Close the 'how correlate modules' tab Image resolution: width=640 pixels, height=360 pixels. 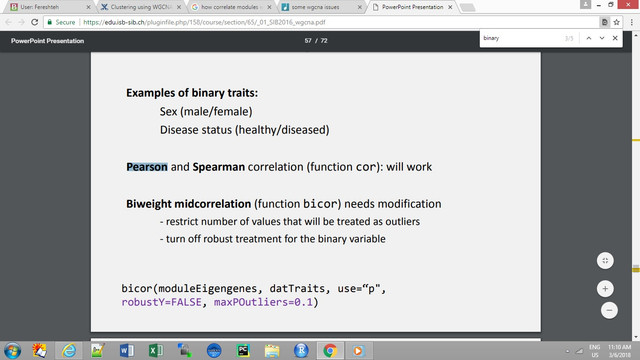[269, 7]
